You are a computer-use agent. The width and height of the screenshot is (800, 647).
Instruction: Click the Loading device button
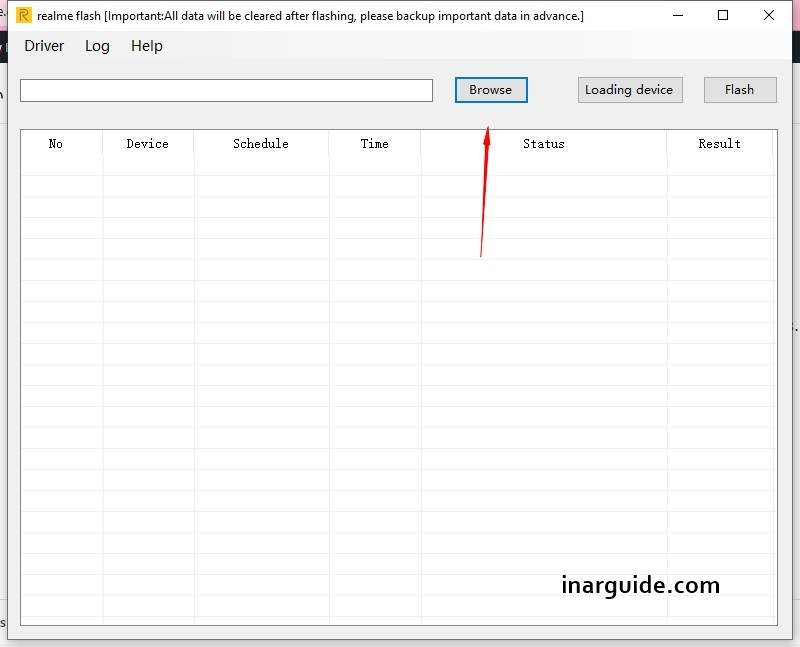tap(630, 90)
